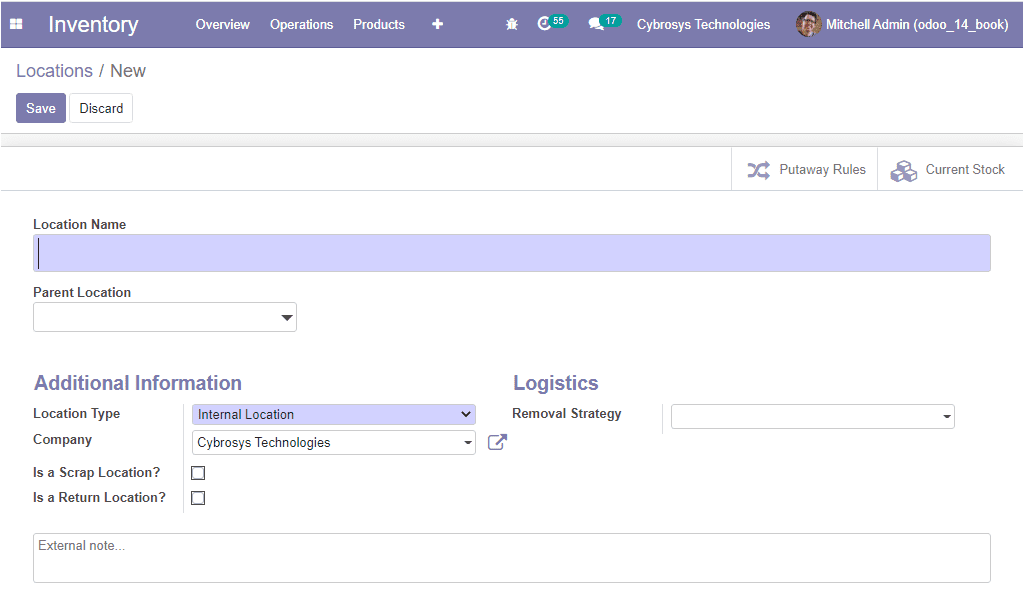Screen dimensions: 1024x605
Task: View Current Stock cubes button
Action: 948,170
